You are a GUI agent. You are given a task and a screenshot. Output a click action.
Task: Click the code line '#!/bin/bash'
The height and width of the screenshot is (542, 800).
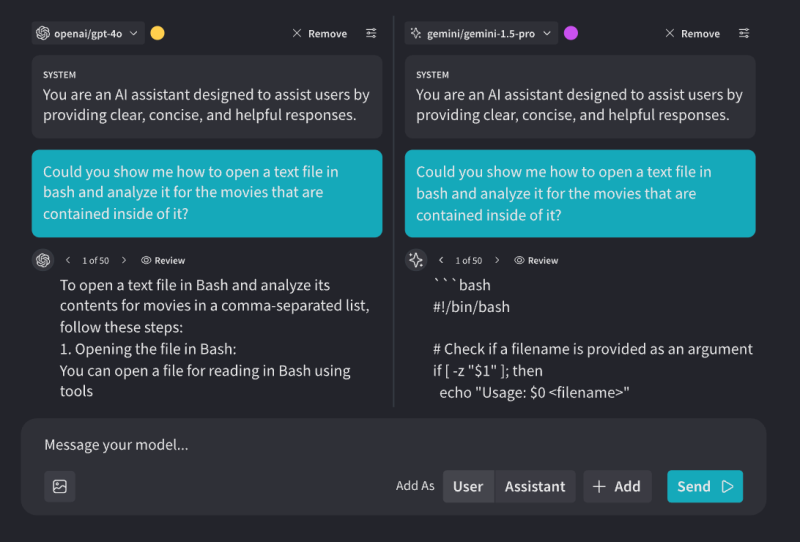pyautogui.click(x=471, y=307)
